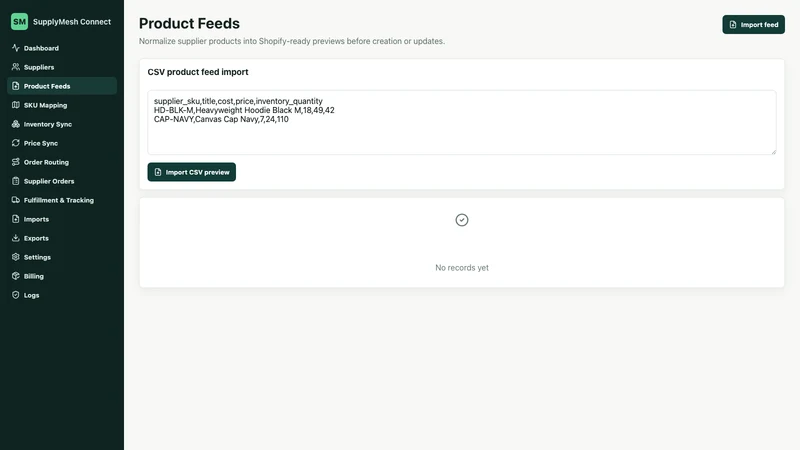Click the Dashboard pulse icon

[x=16, y=48]
